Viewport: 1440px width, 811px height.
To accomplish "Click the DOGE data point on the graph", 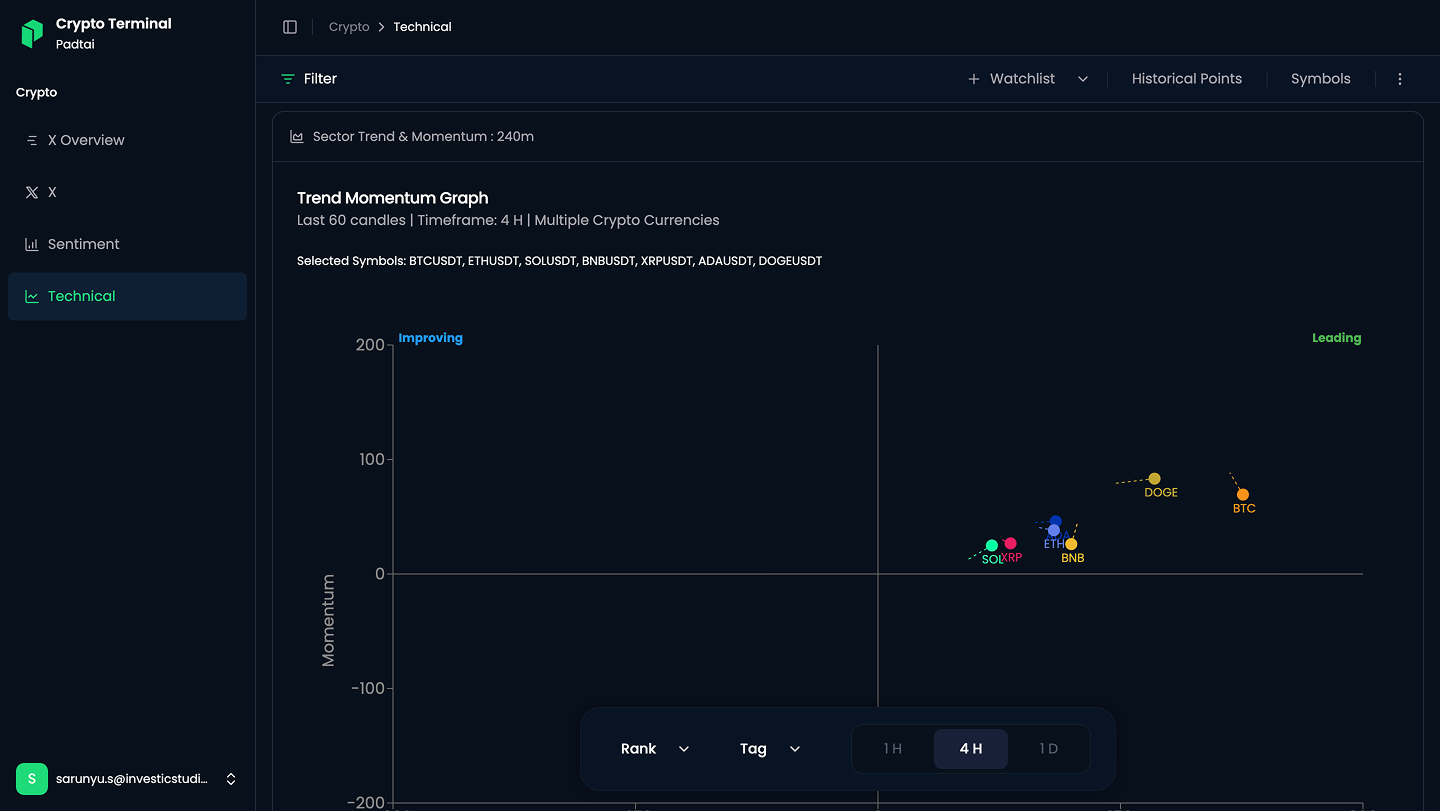I will click(1155, 478).
